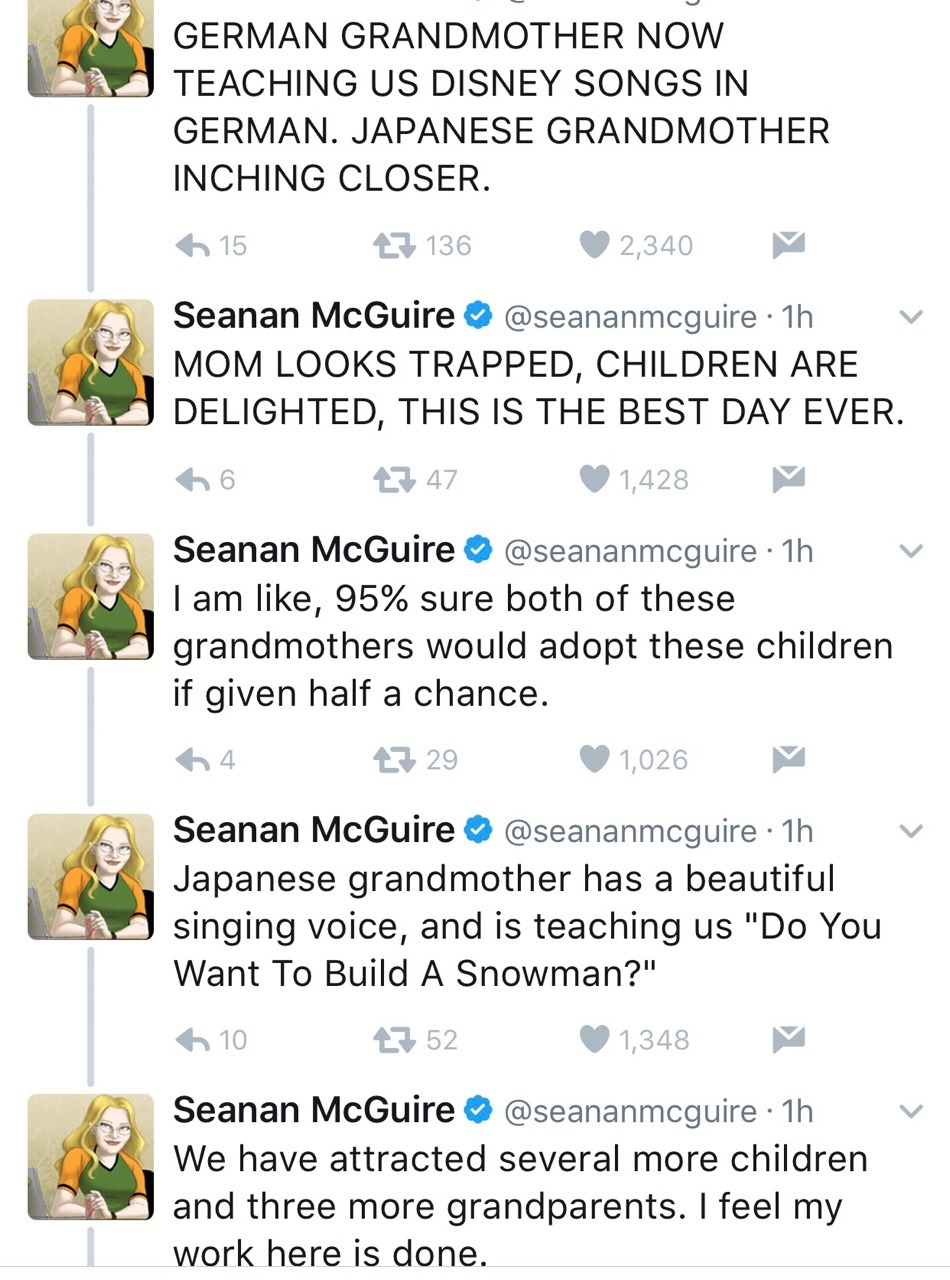950x1280 pixels.
Task: Tap the avatar beside the Snowman tweet
Action: (x=90, y=876)
